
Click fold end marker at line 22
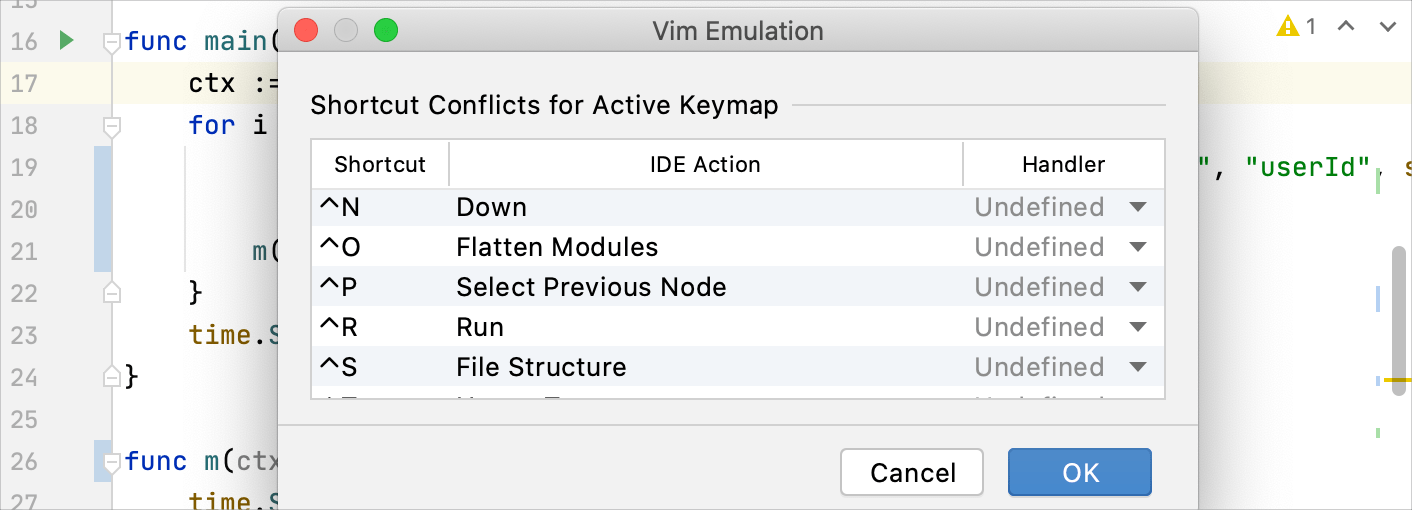pyautogui.click(x=112, y=292)
